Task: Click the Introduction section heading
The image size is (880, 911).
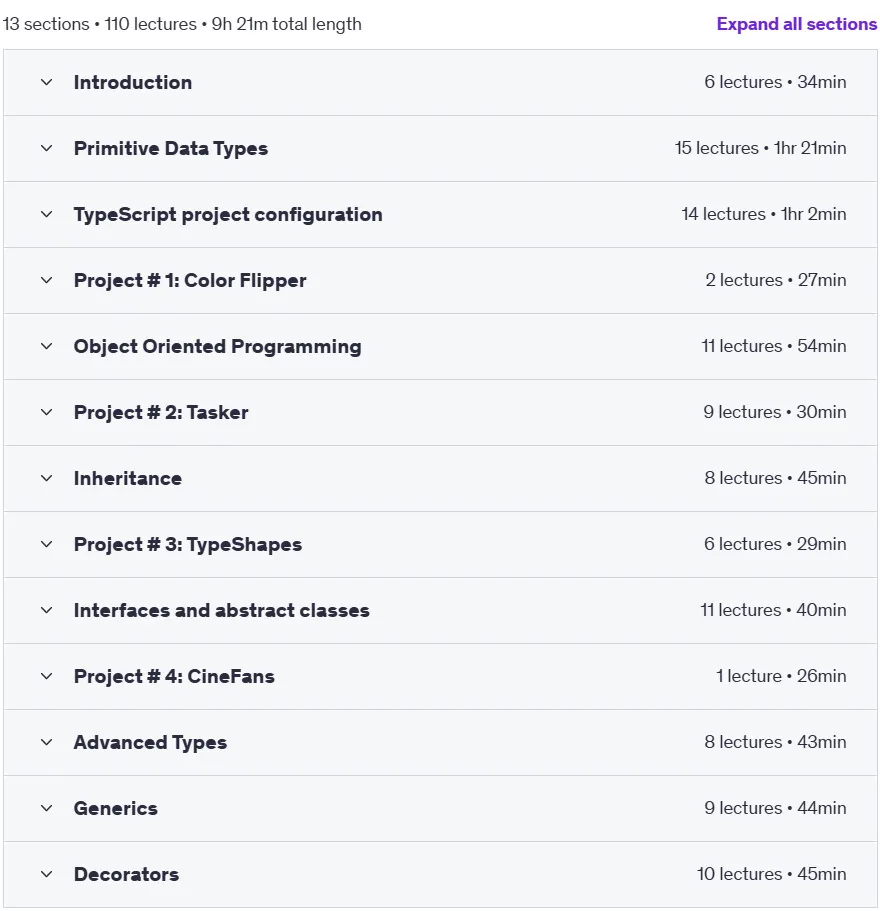Action: click(132, 83)
